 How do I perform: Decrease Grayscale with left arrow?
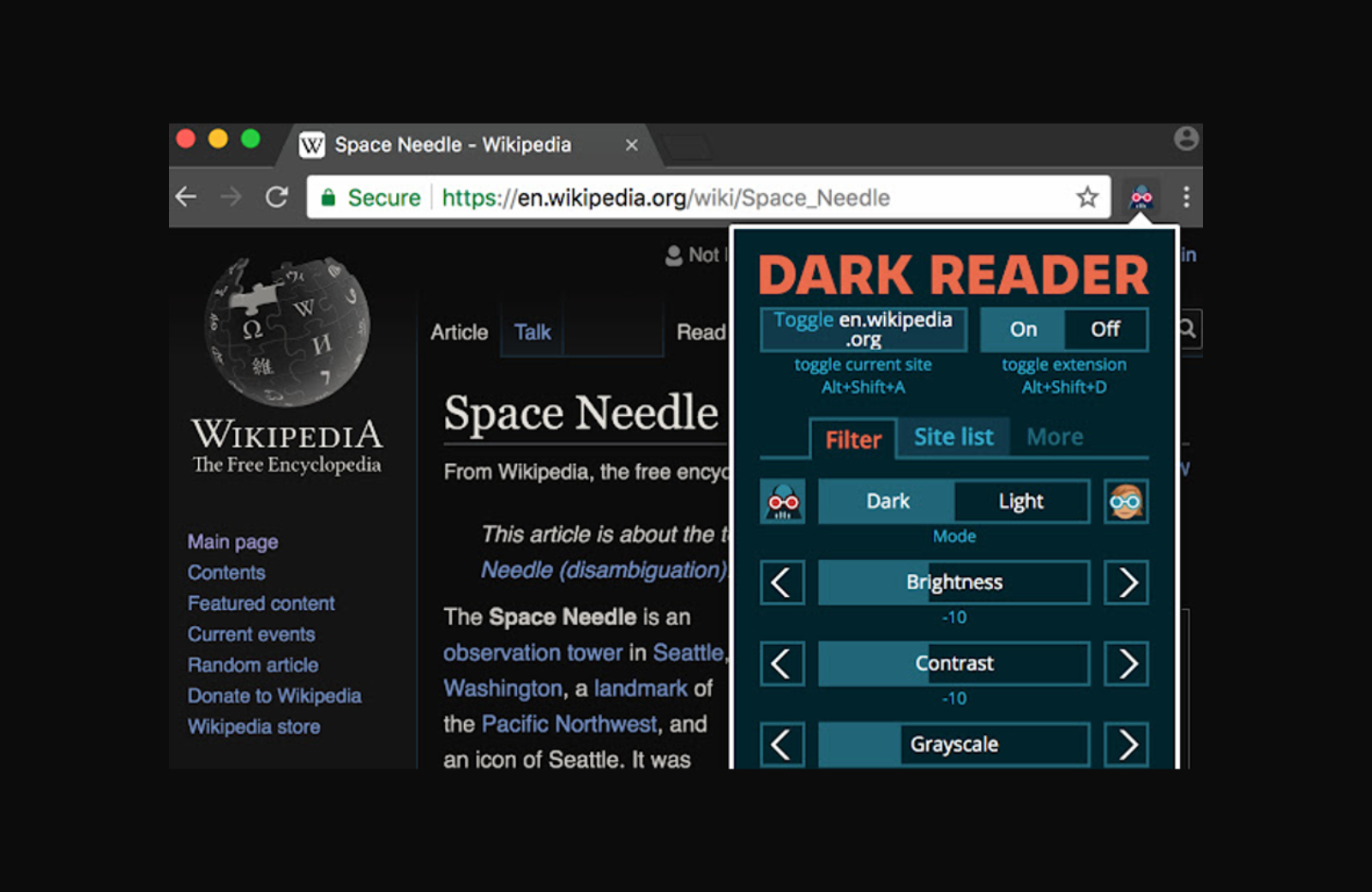[x=782, y=744]
